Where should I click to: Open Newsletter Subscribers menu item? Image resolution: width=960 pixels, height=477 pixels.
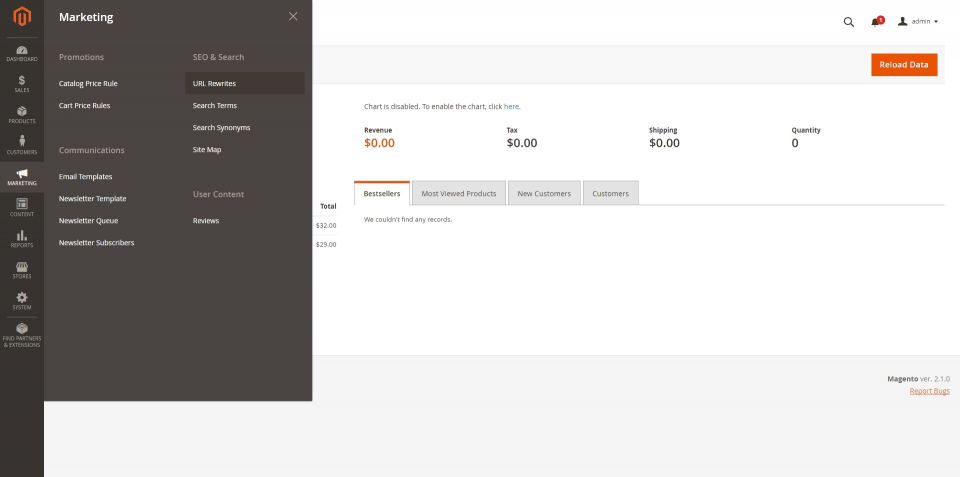[96, 242]
